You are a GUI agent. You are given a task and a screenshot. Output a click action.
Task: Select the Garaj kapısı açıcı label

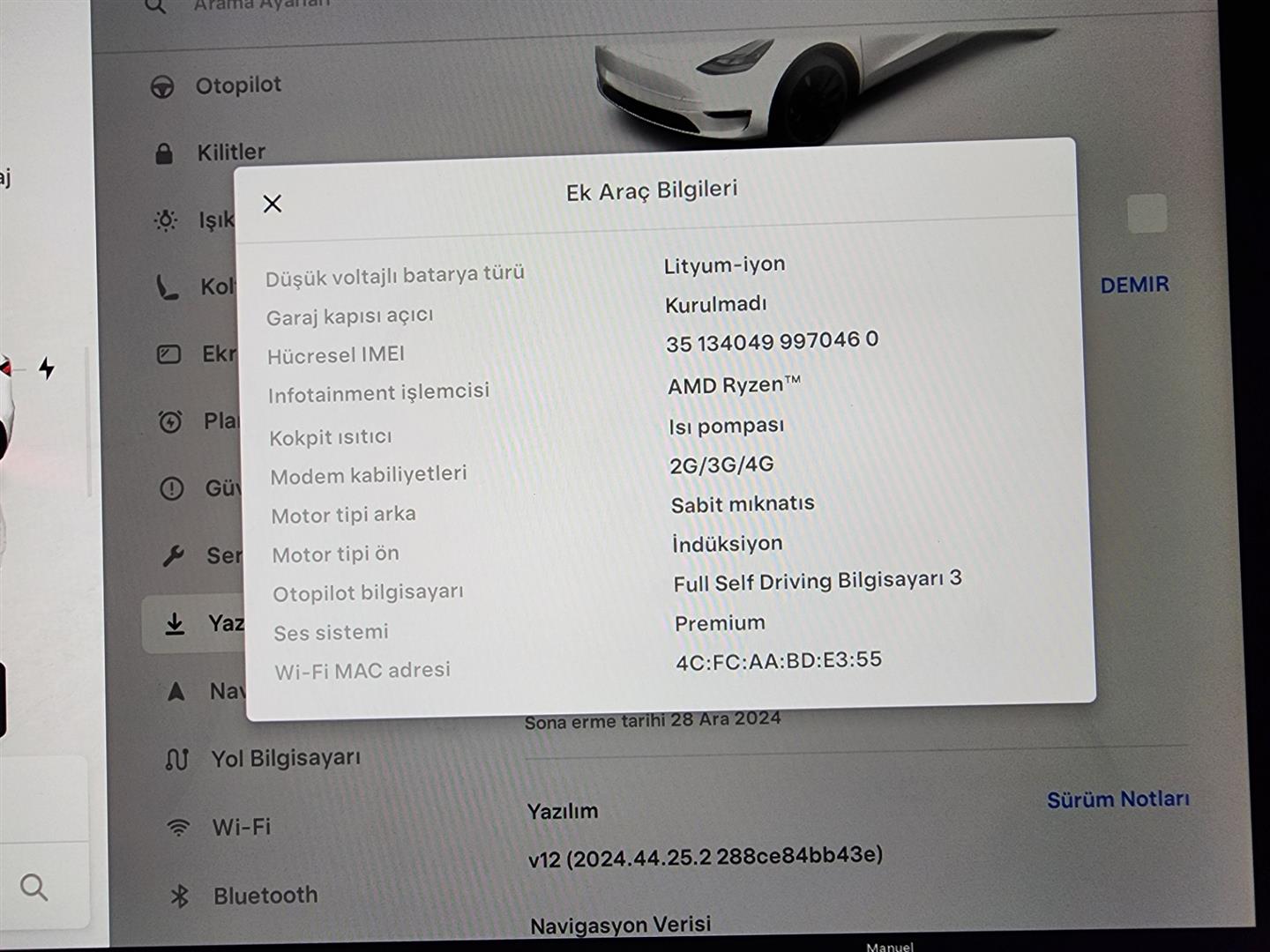350,316
